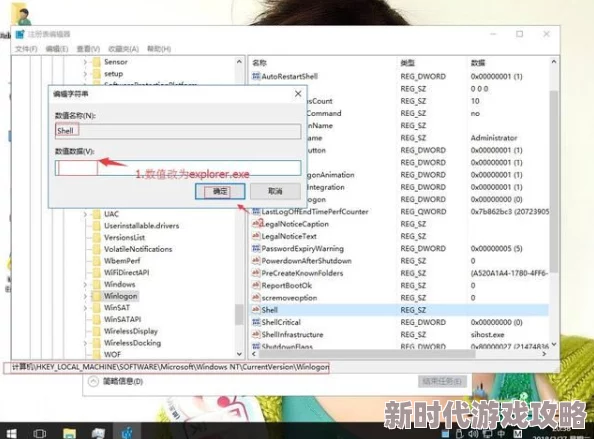Open the 编辑(E) menu
Image resolution: width=594 pixels, height=439 pixels.
point(57,49)
